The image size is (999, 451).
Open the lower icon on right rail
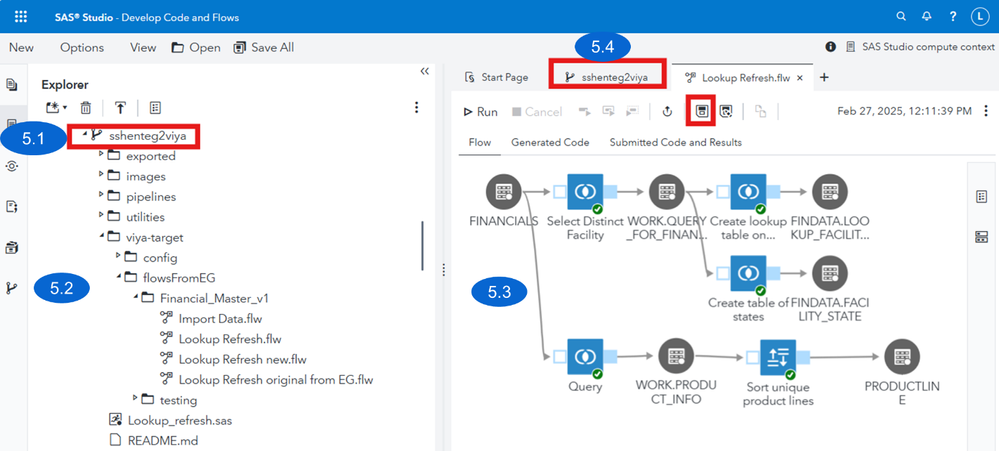click(981, 238)
